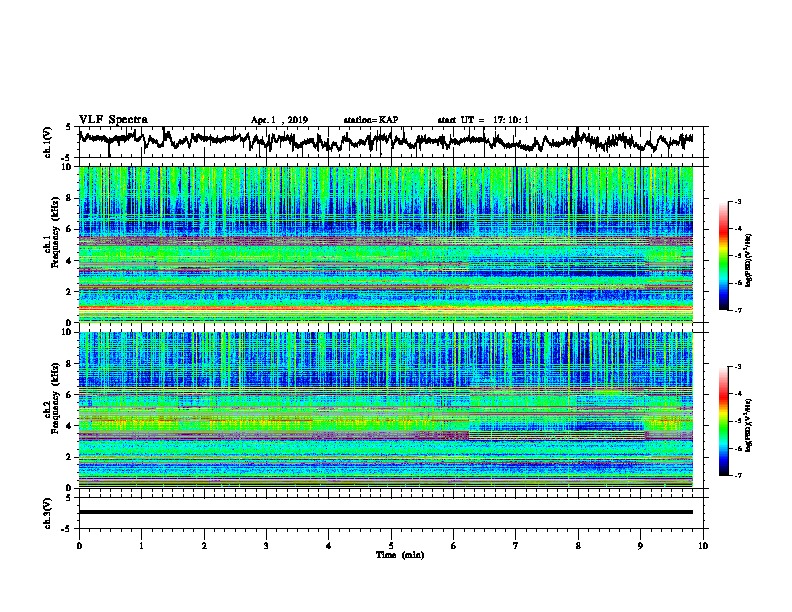Click the 'ch.3(V)' axis label
792x612 pixels.
pos(48,513)
